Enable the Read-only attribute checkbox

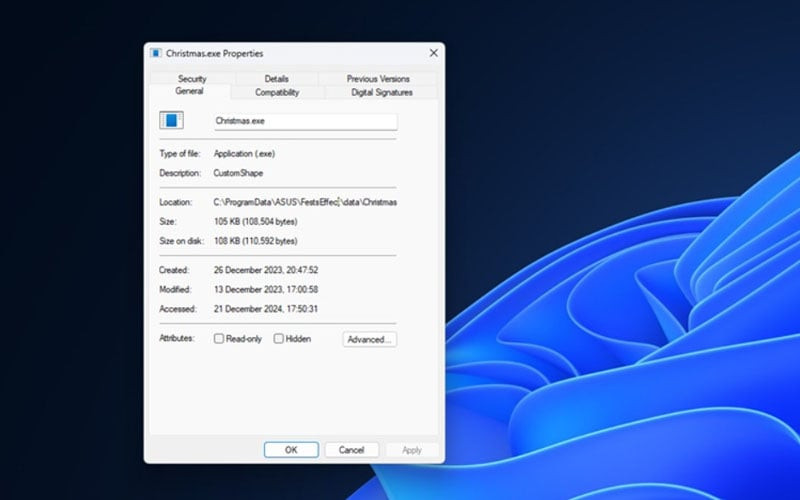coord(219,339)
